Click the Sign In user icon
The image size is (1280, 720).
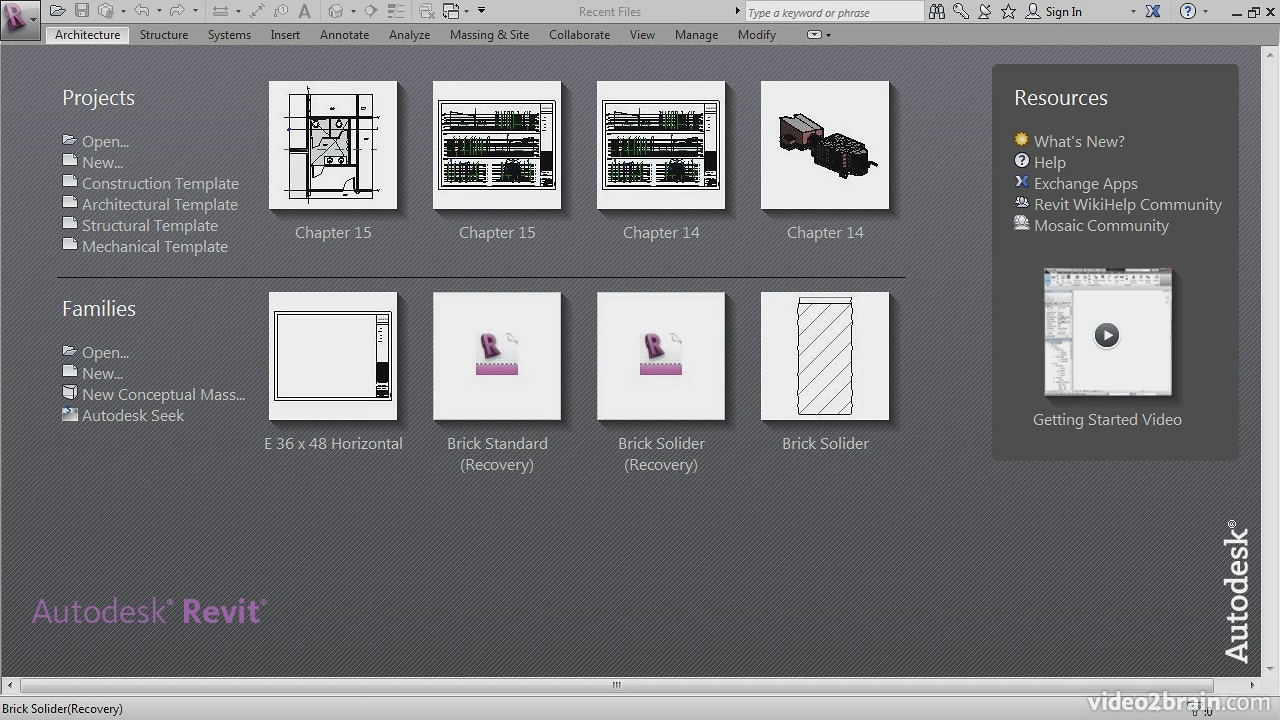pos(1033,12)
